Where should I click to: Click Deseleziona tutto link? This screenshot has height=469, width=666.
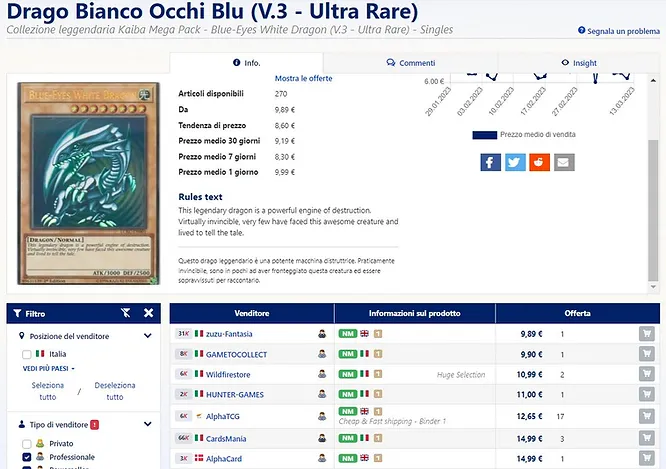[115, 391]
